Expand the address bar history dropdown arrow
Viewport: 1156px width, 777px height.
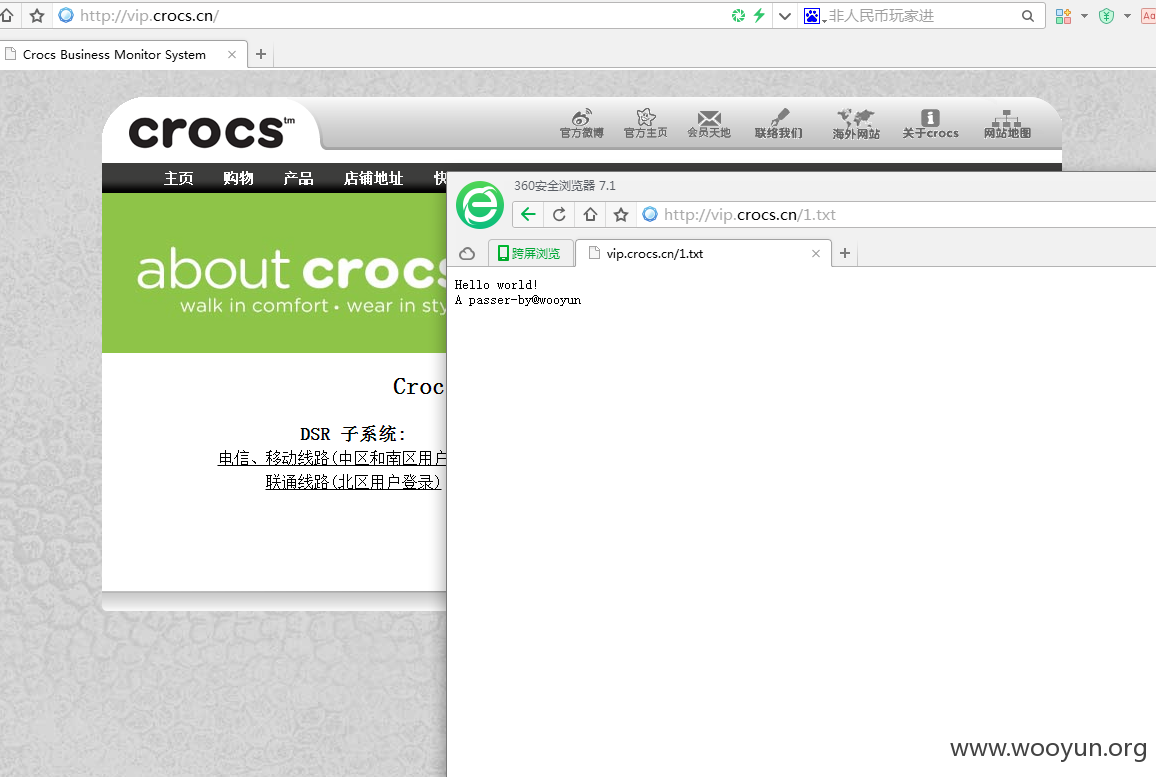point(784,16)
